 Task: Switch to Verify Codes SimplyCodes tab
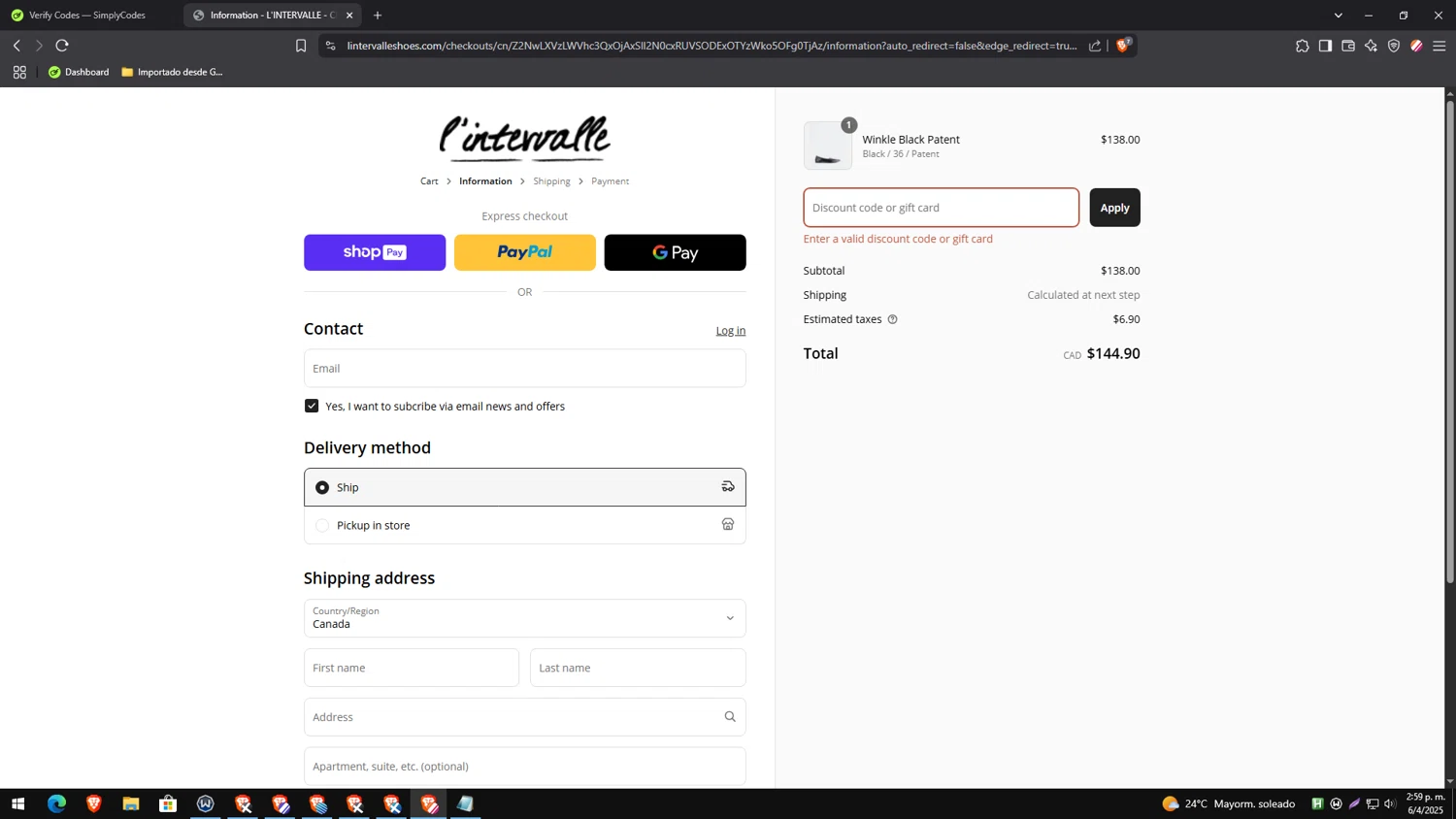tap(88, 16)
